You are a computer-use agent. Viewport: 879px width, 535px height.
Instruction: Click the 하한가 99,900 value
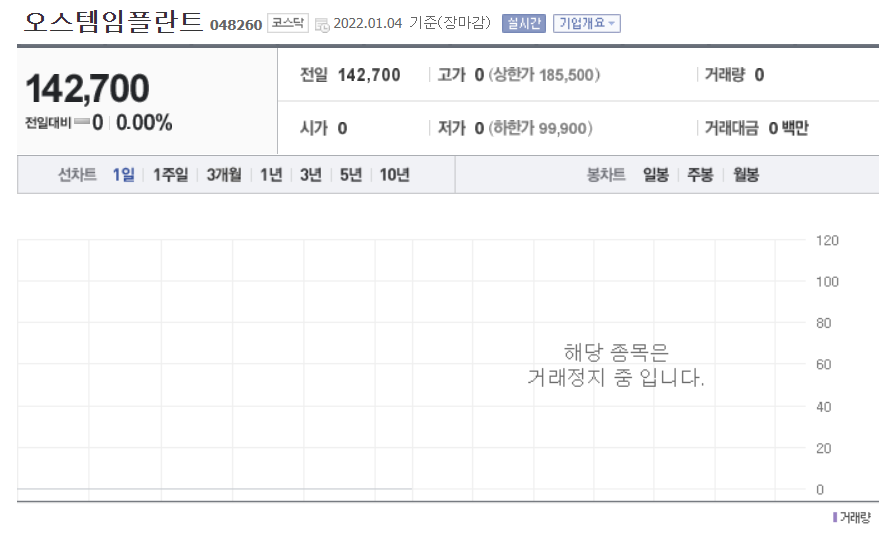(540, 128)
